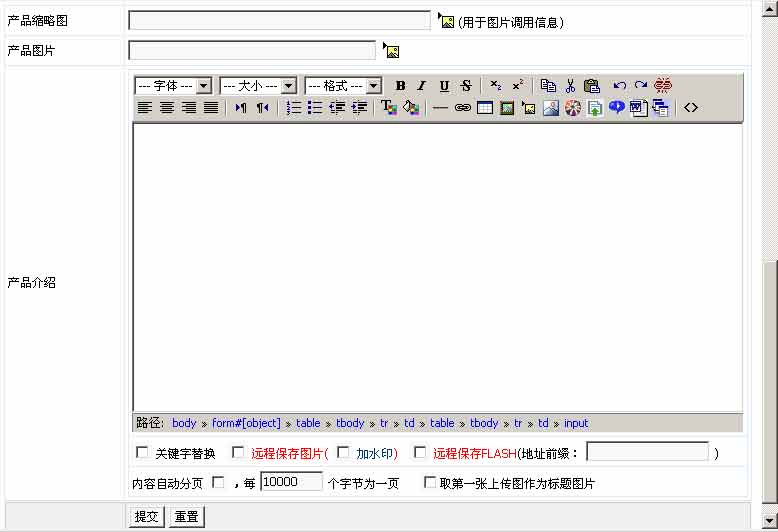The image size is (778, 532).
Task: Click the Word document icon
Action: click(639, 108)
